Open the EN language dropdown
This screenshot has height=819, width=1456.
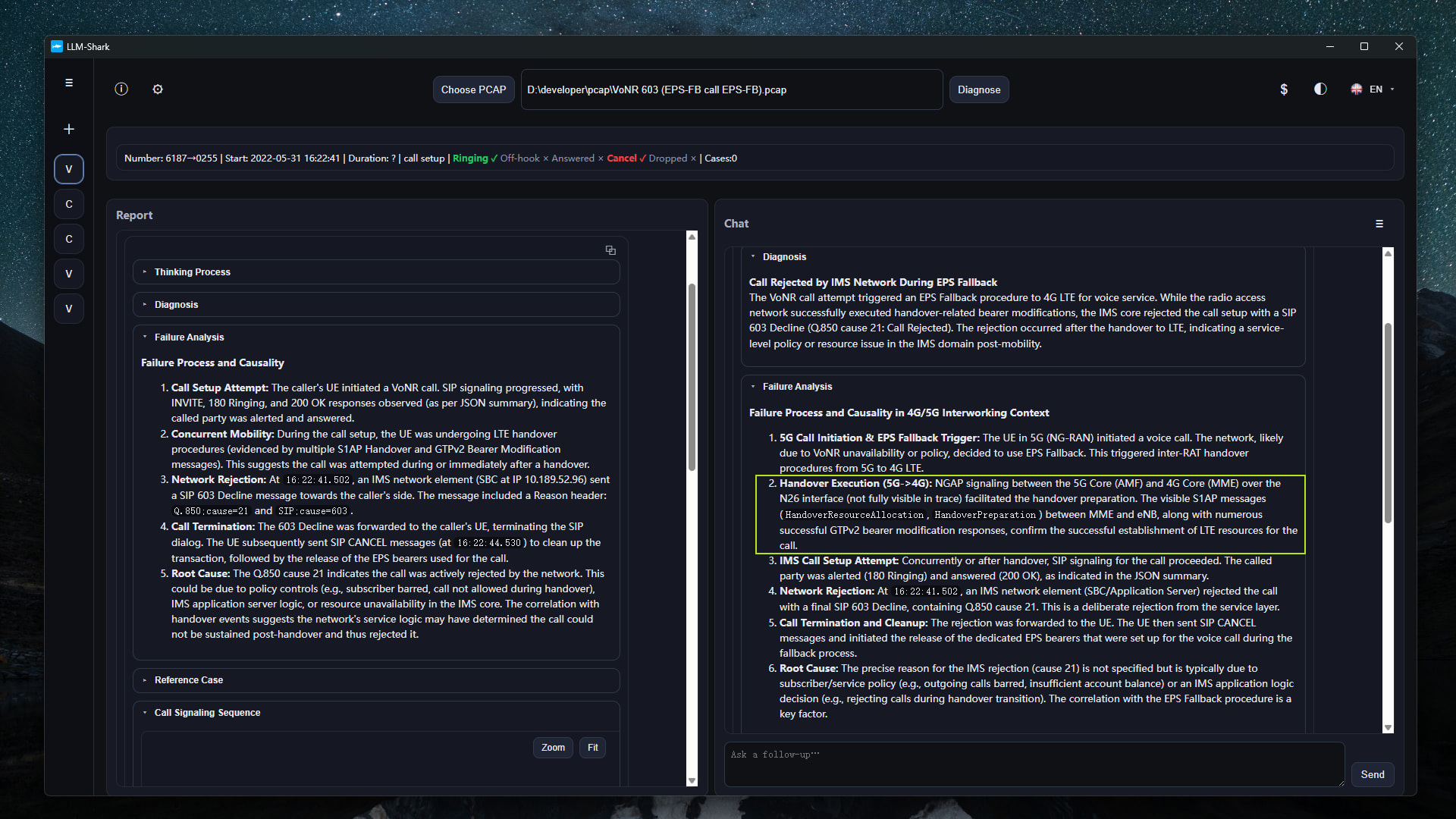[x=1373, y=89]
